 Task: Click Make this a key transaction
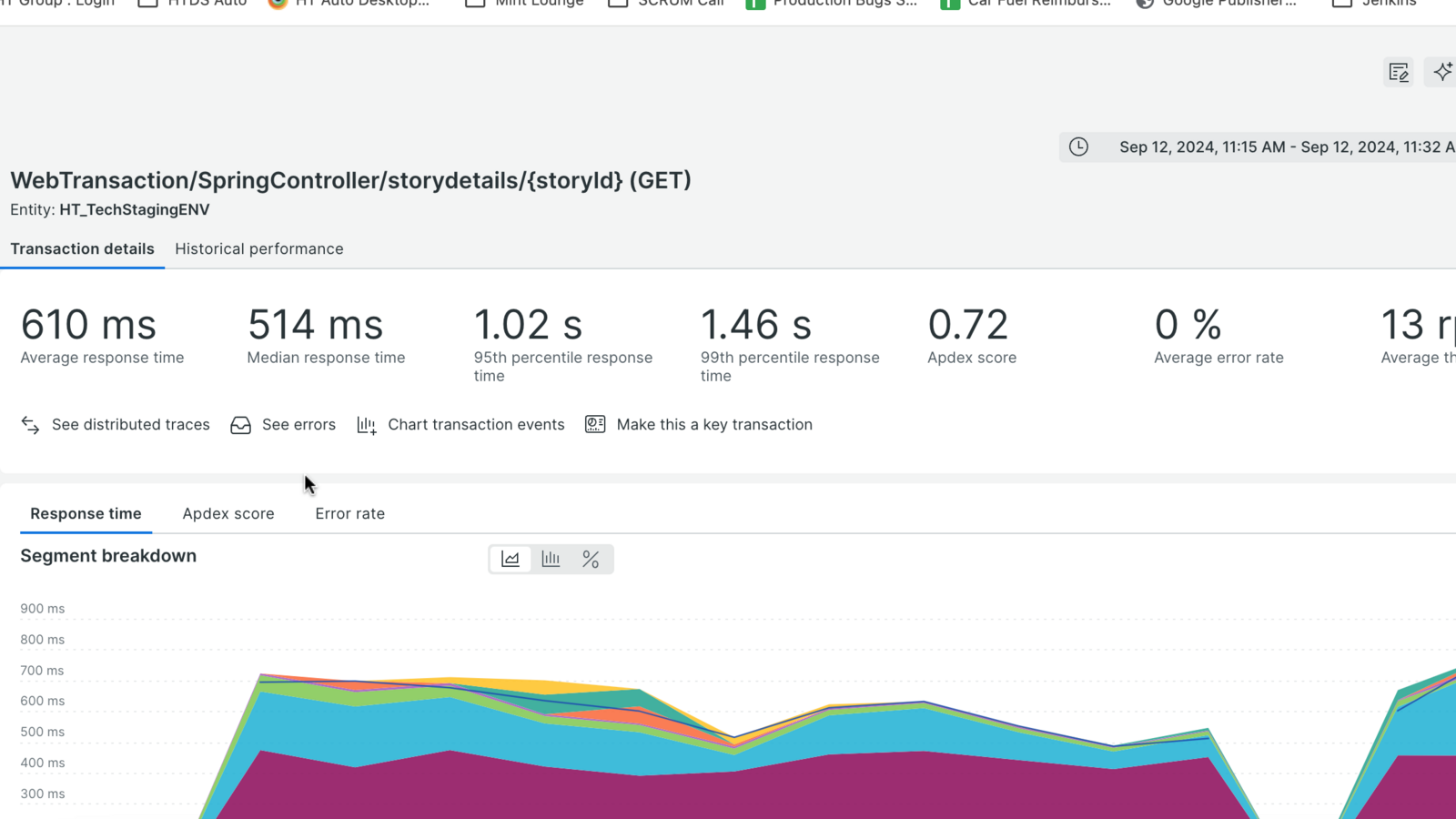coord(714,425)
